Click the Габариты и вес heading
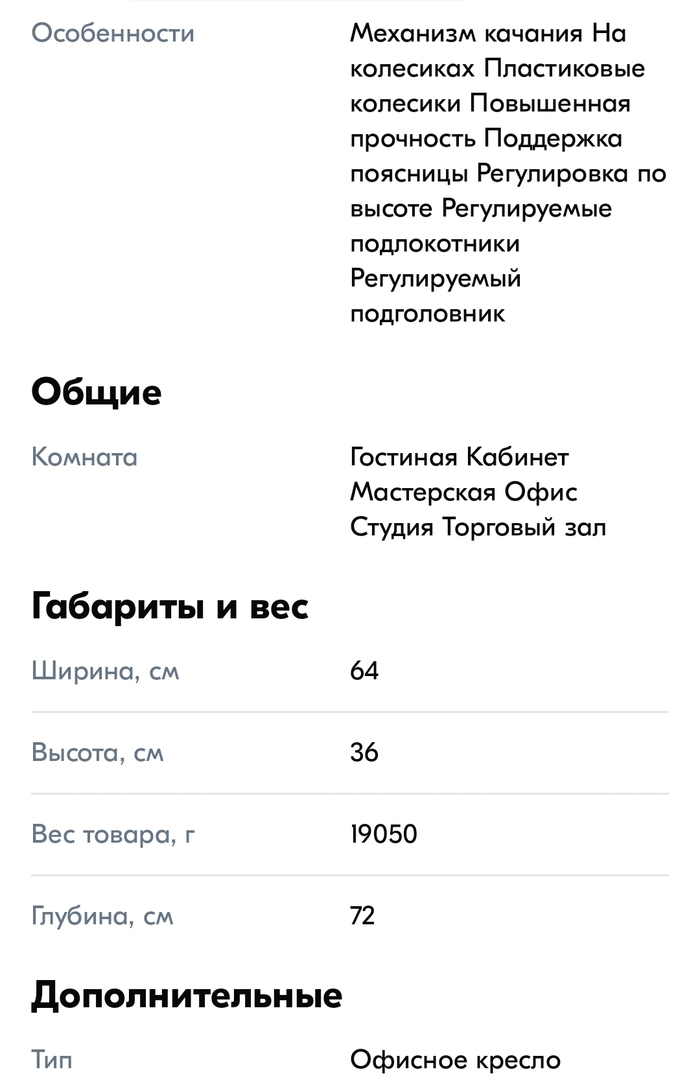The image size is (700, 1087). [x=170, y=606]
